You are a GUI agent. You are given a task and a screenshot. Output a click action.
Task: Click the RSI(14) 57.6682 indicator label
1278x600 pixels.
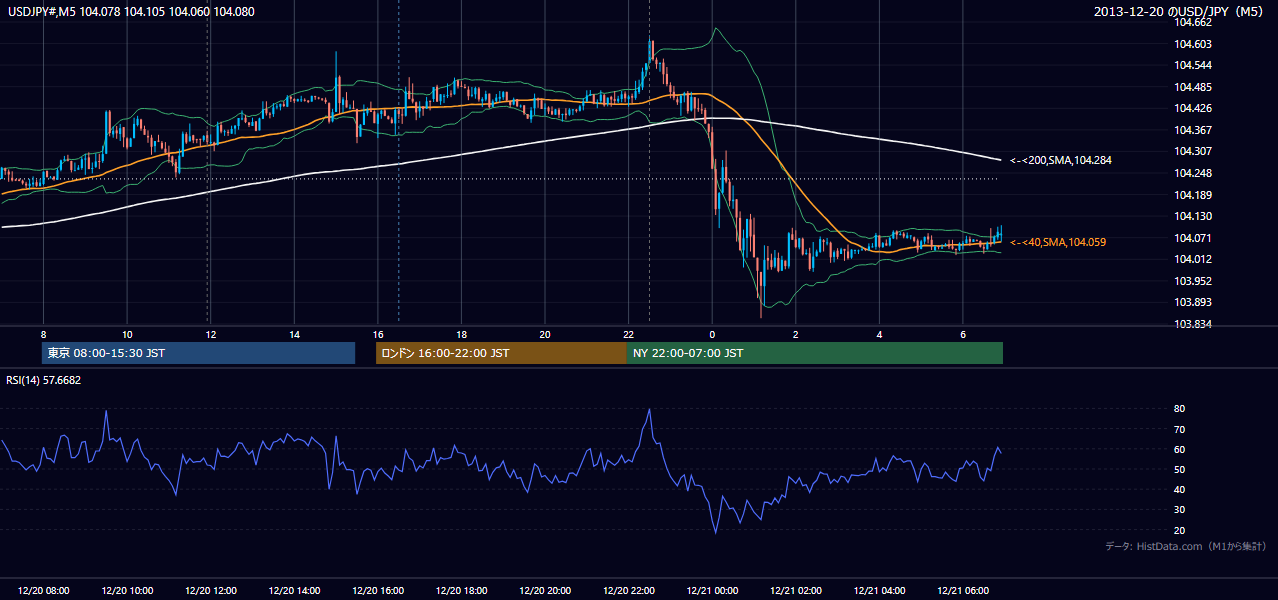coord(43,380)
